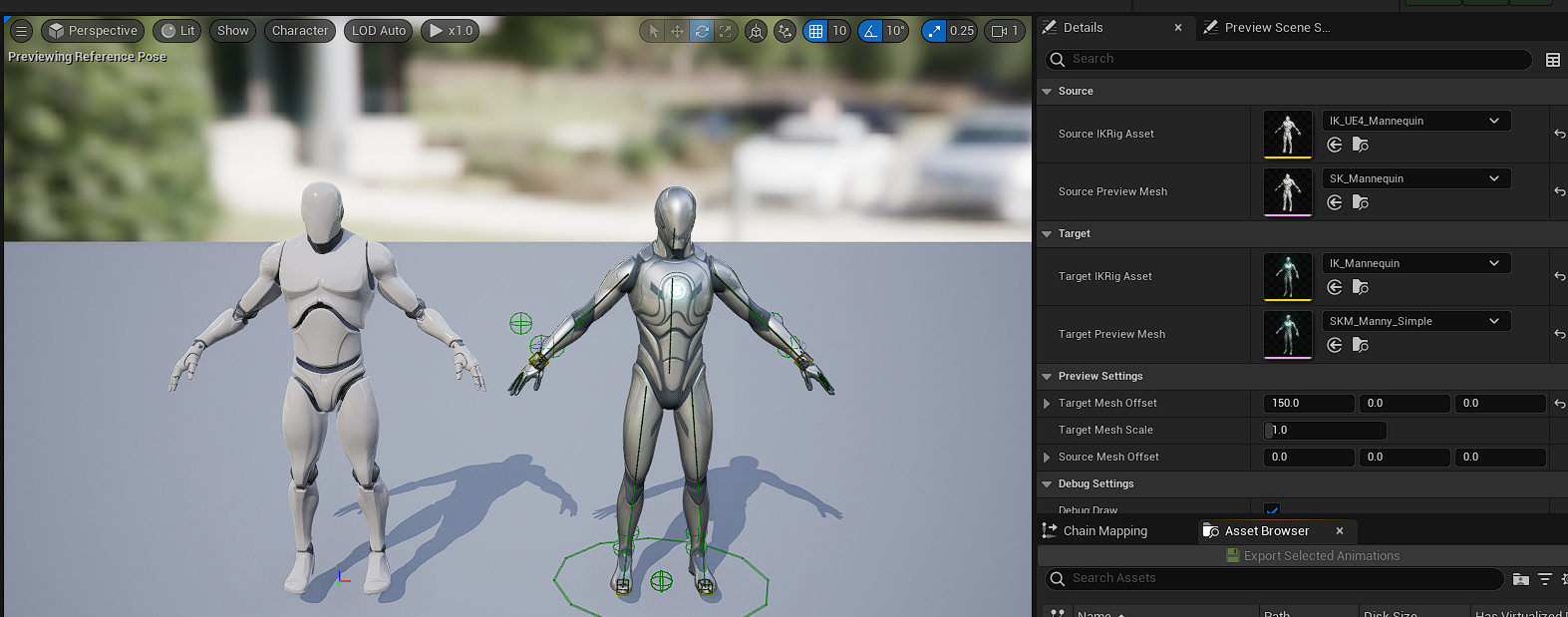Collapse the Source section
This screenshot has width=1568, height=617.
click(1047, 91)
